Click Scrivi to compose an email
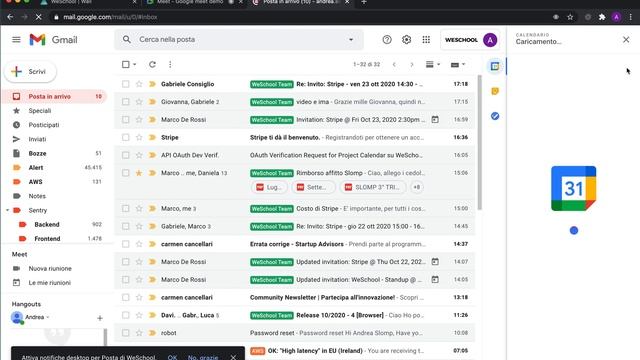Viewport: 640px width, 360px height. (30, 71)
